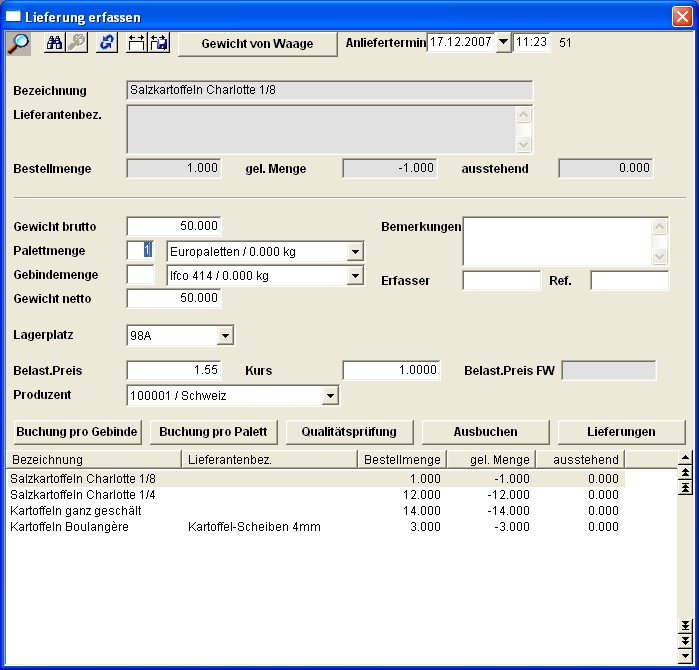699x670 pixels.
Task: Click the Buchung pro Gebinde button
Action: click(x=77, y=432)
